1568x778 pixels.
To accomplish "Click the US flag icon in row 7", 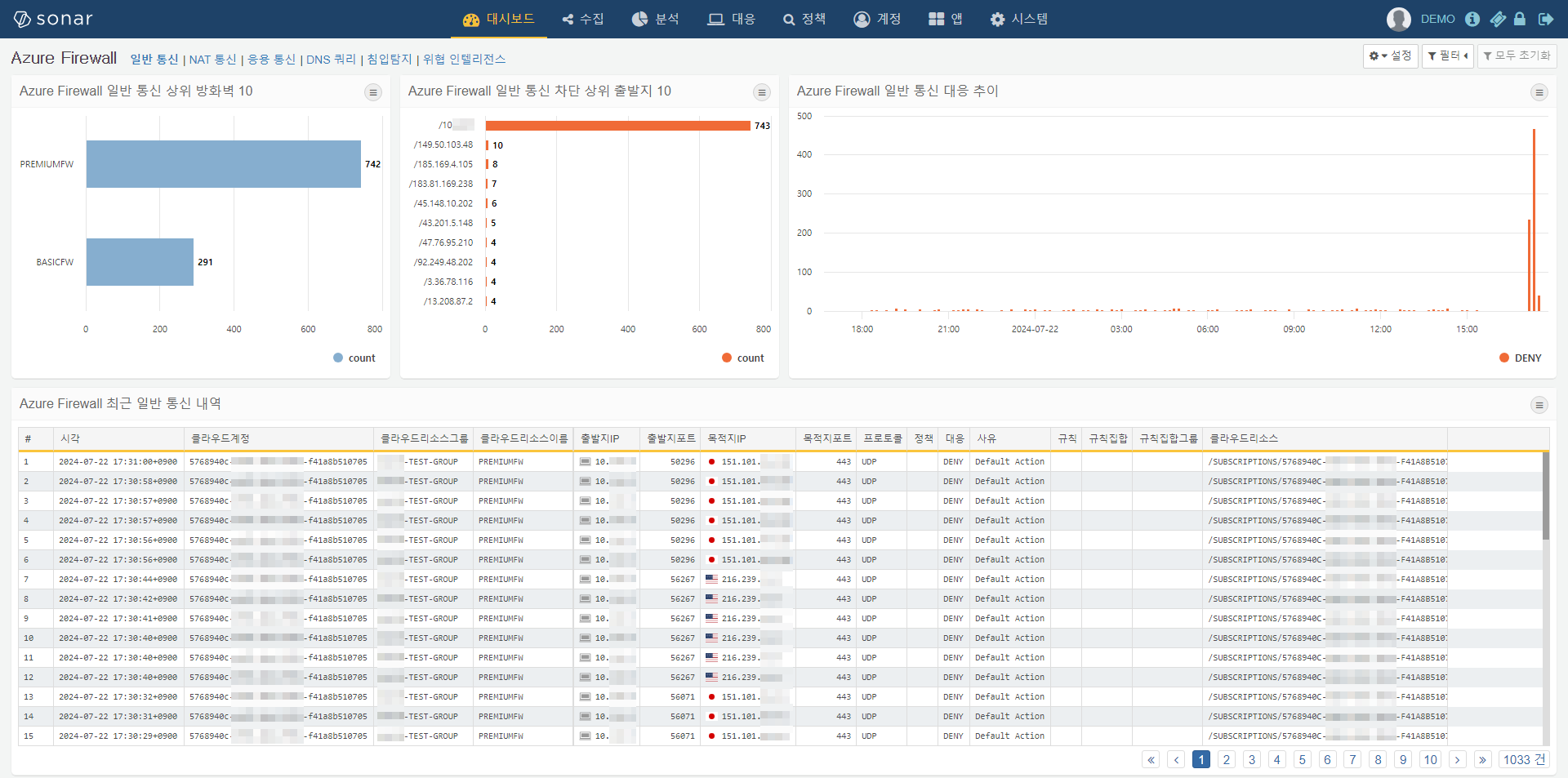I will click(711, 580).
